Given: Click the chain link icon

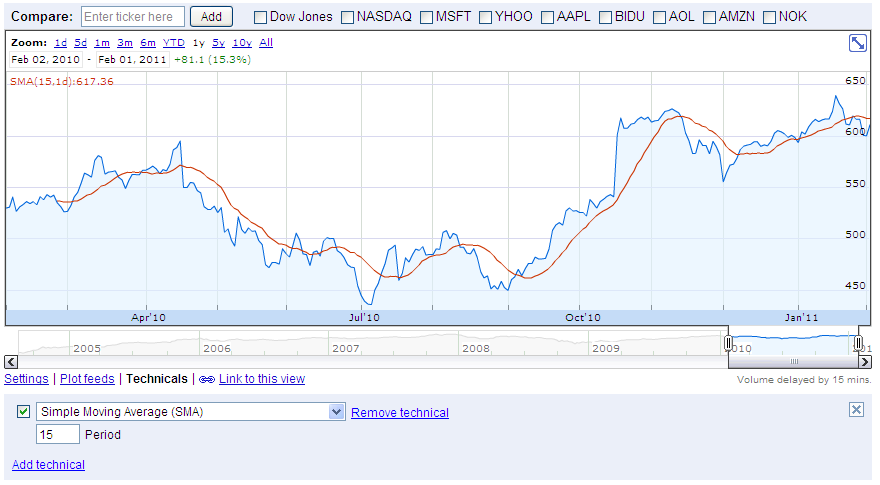Looking at the screenshot, I should pos(207,380).
